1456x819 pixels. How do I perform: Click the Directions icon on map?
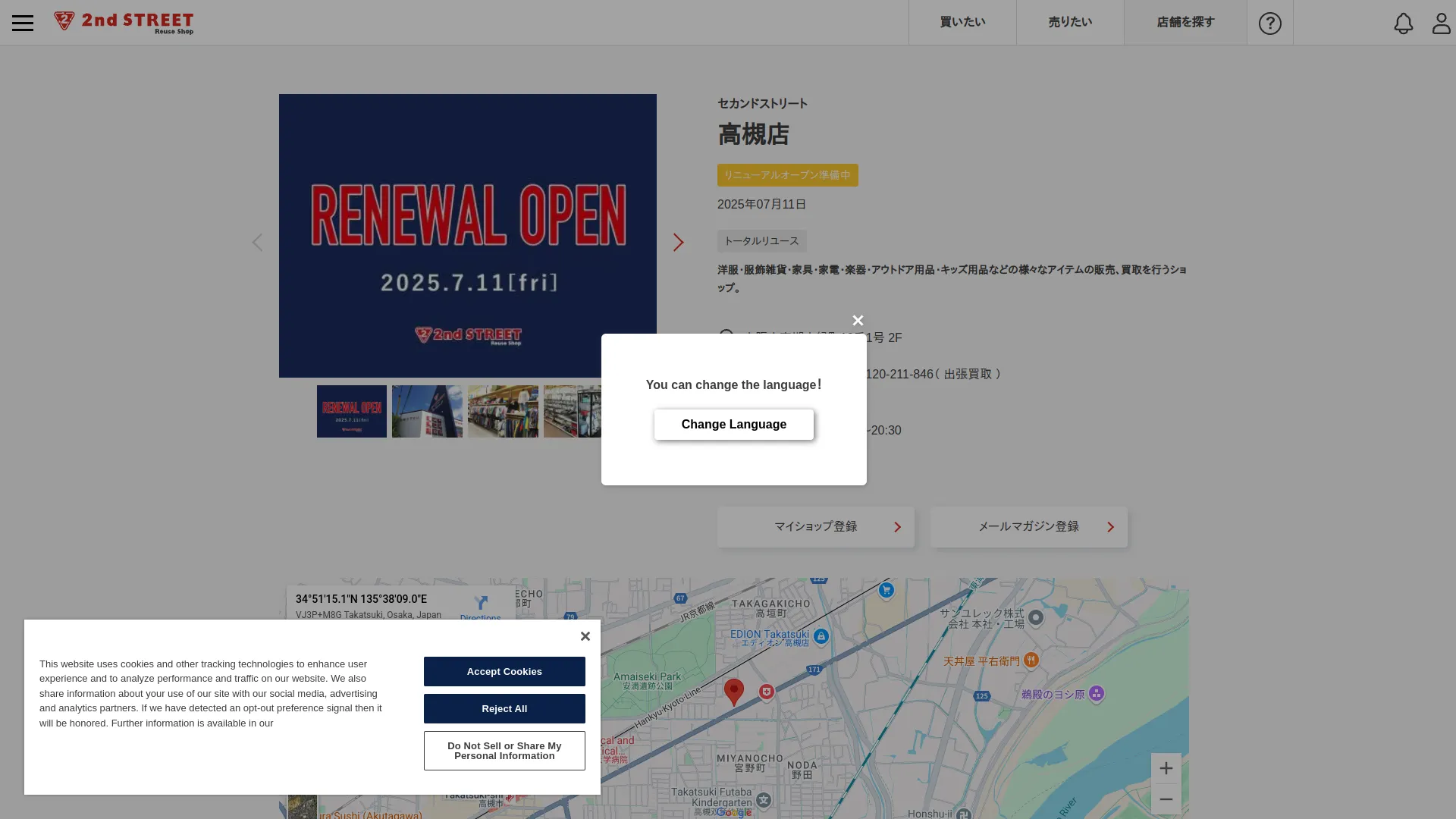481,604
